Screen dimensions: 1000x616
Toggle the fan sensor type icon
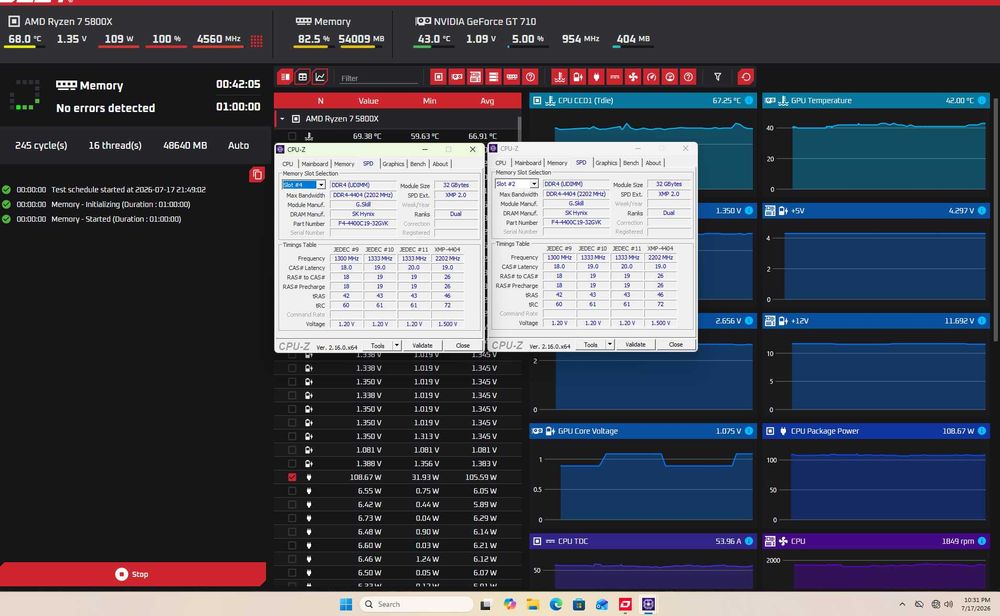click(633, 77)
